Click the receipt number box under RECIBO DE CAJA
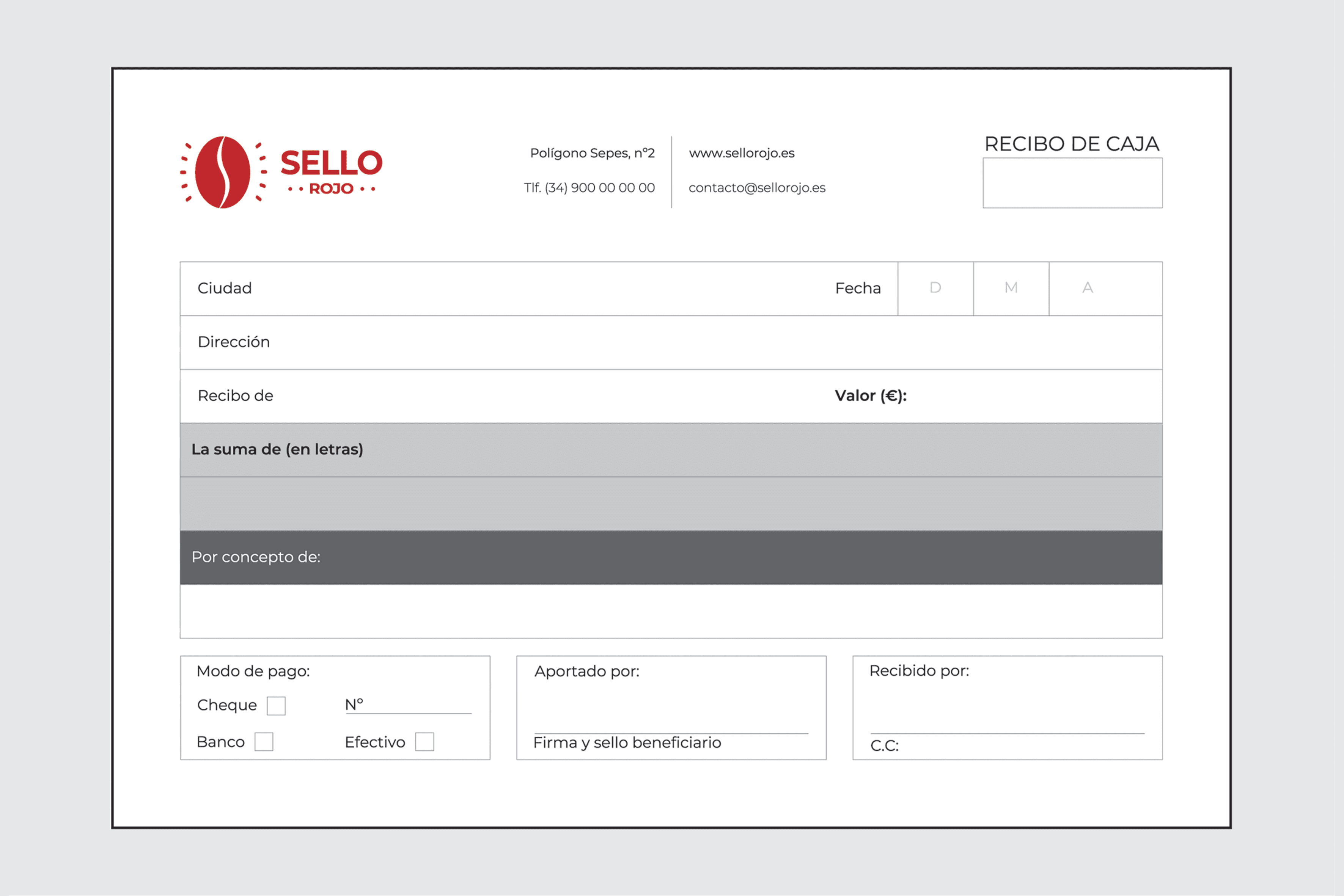The width and height of the screenshot is (1344, 896). coord(1072,183)
